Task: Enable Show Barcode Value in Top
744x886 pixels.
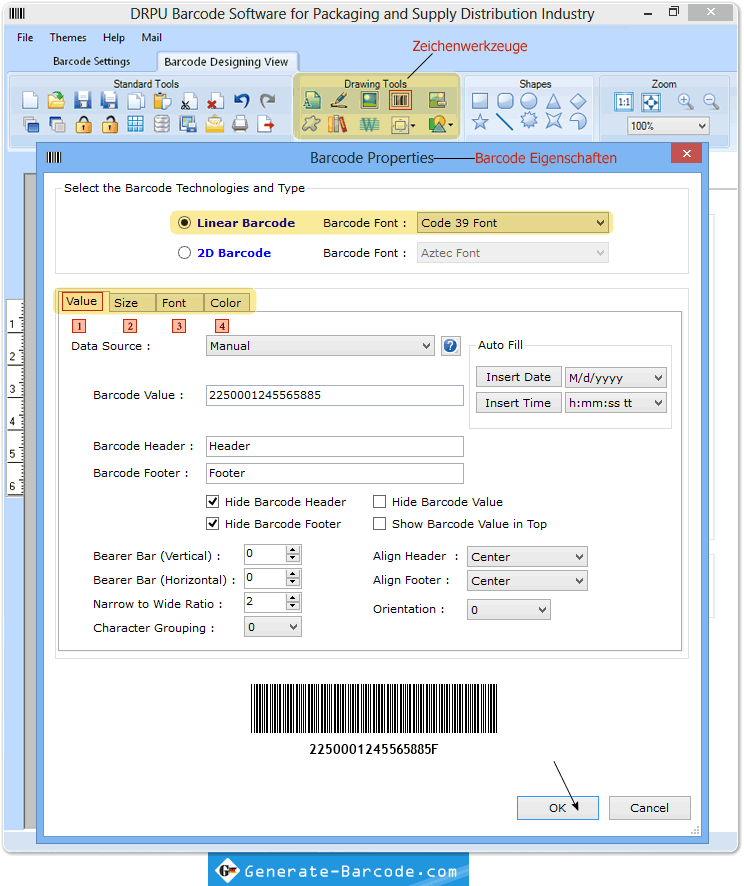Action: [380, 524]
